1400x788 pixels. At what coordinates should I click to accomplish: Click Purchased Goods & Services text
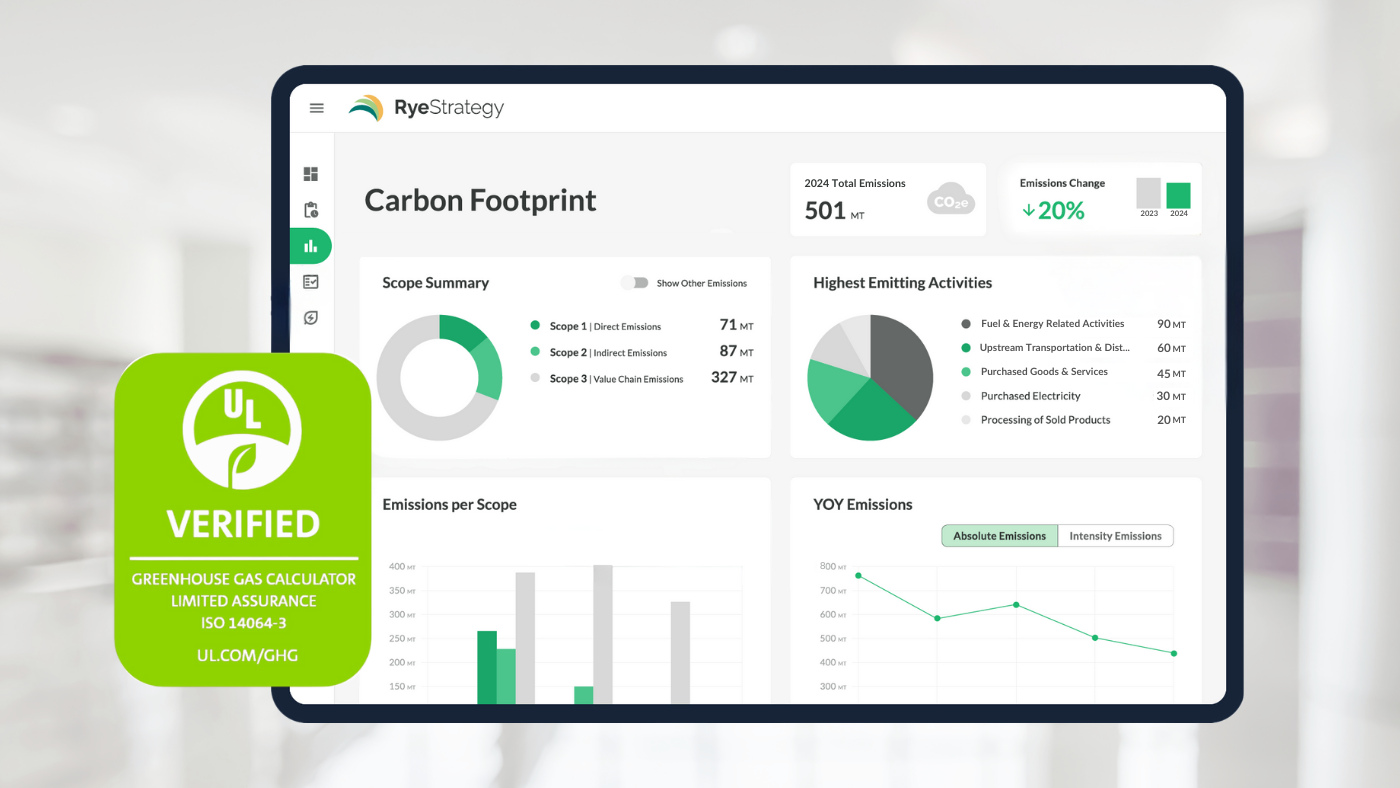click(1044, 372)
